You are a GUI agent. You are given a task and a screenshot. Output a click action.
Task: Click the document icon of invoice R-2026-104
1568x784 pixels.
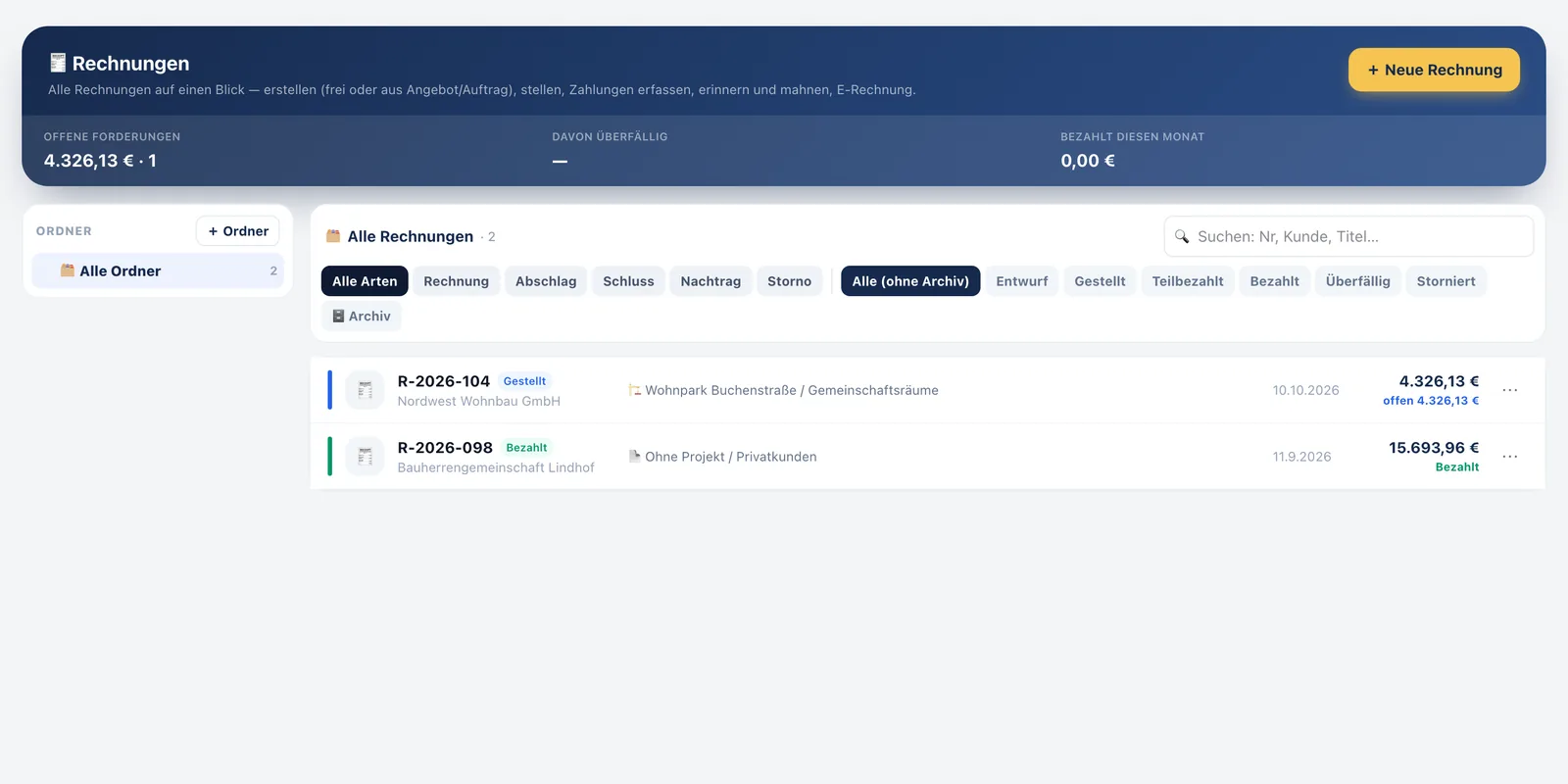click(x=365, y=390)
